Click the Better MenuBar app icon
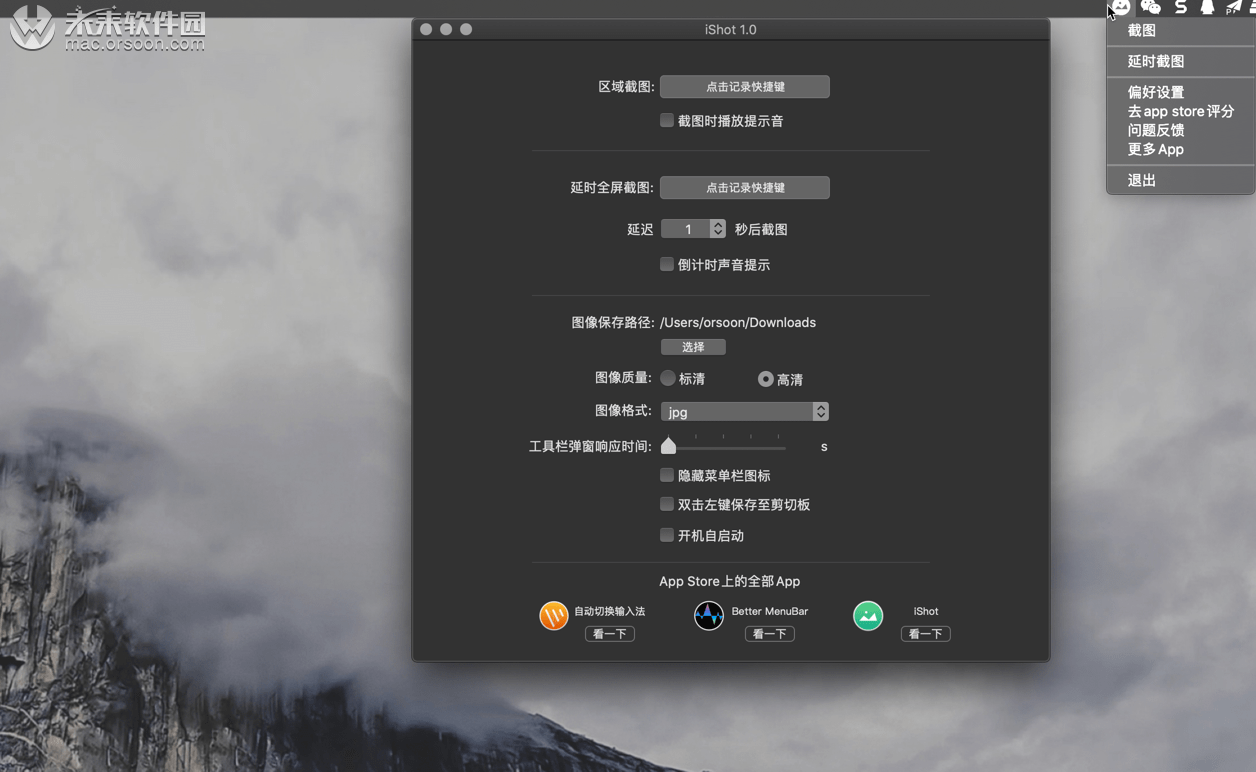Screen dimensions: 1256x772 coord(709,616)
